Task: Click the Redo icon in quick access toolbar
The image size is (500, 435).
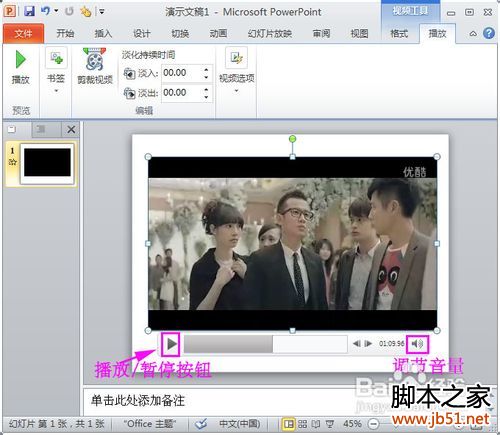Action: pos(69,11)
